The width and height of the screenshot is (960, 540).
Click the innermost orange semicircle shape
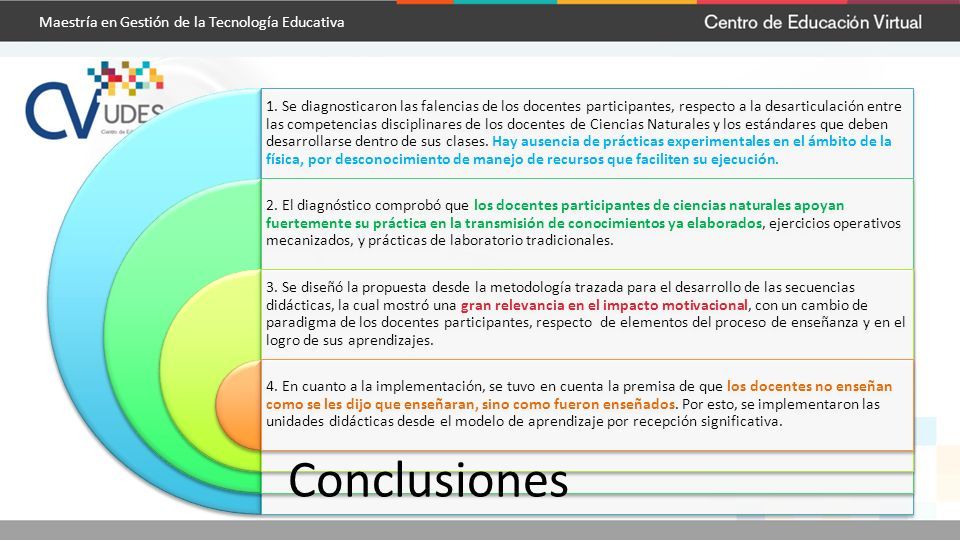241,405
